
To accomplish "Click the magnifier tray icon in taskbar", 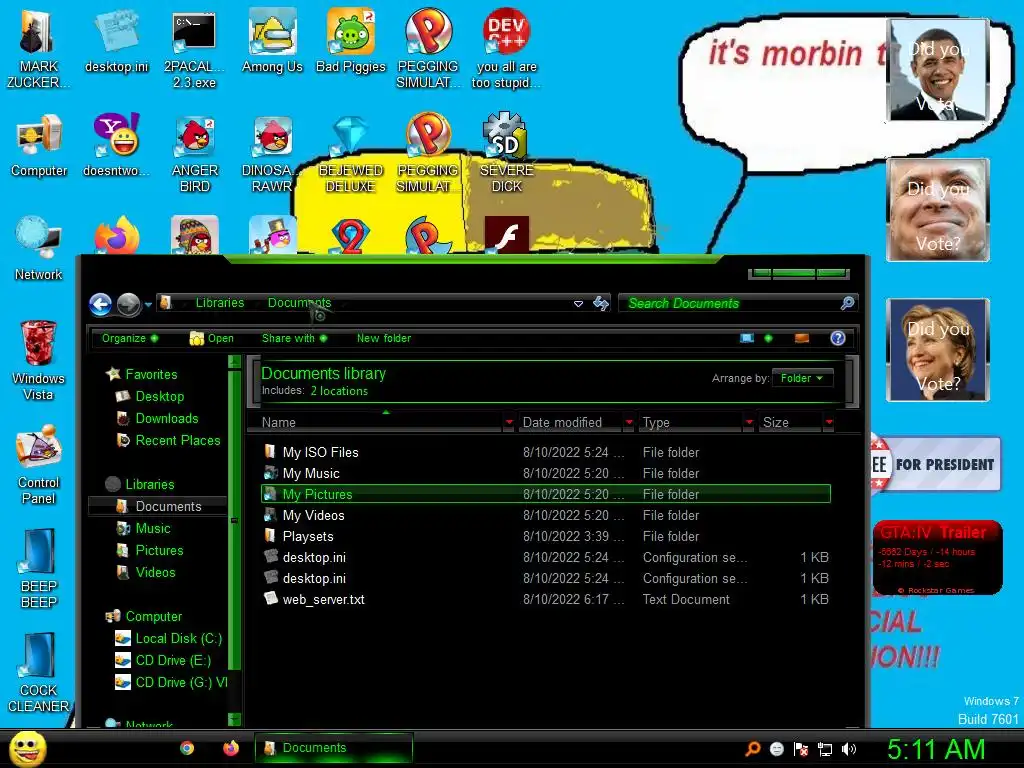I will coord(753,749).
